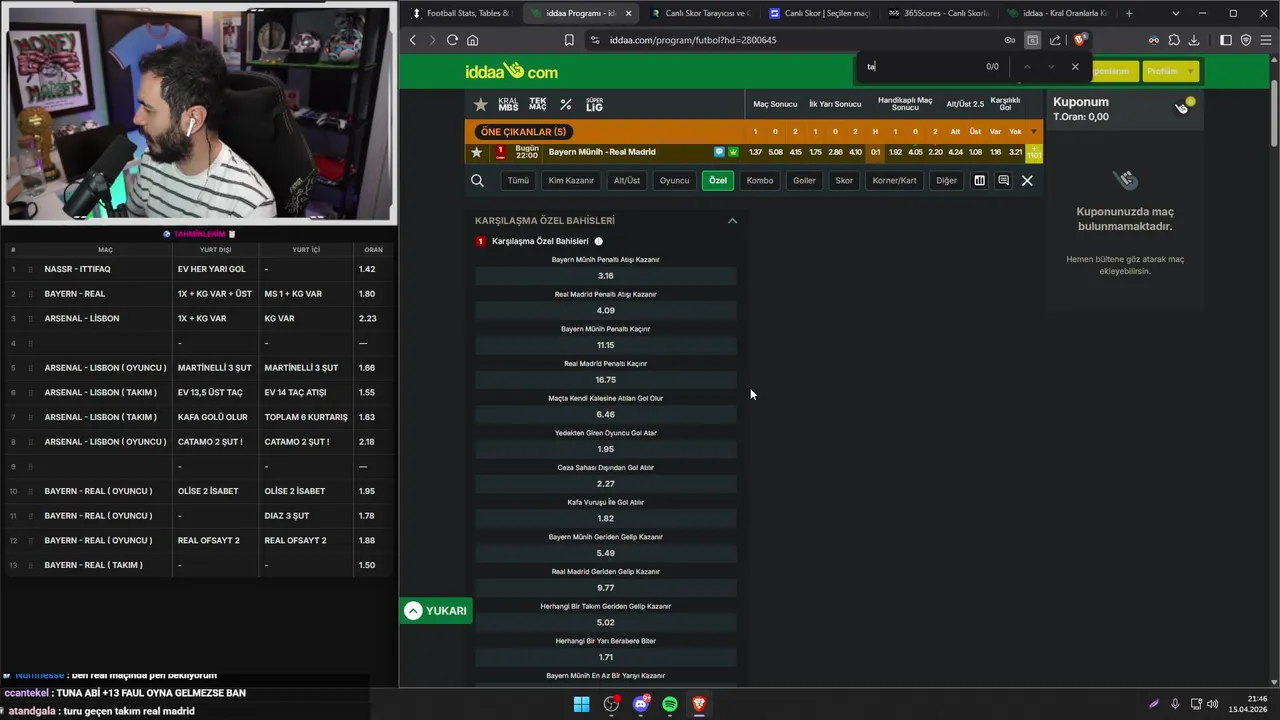1280x720 pixels.
Task: Click the taskbar volume icon
Action: click(1212, 704)
